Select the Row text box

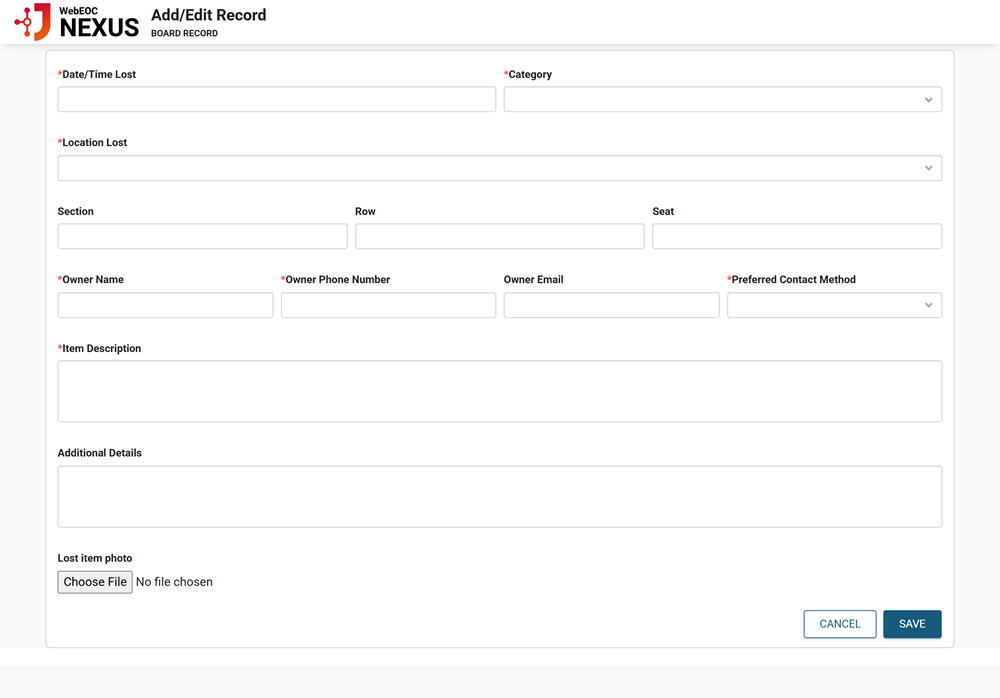(x=499, y=236)
